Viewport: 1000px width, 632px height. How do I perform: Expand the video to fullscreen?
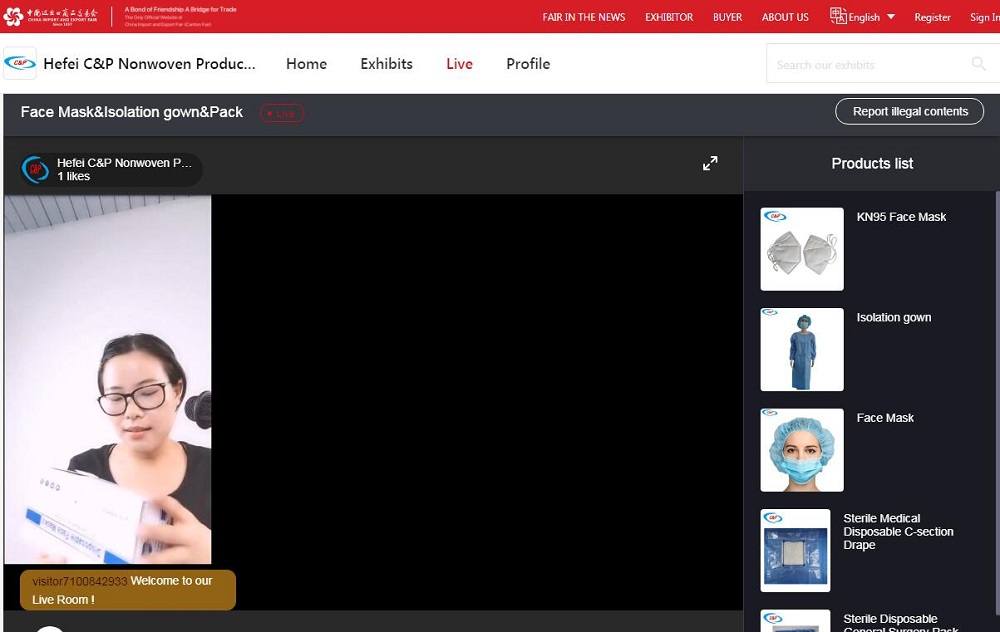point(710,163)
